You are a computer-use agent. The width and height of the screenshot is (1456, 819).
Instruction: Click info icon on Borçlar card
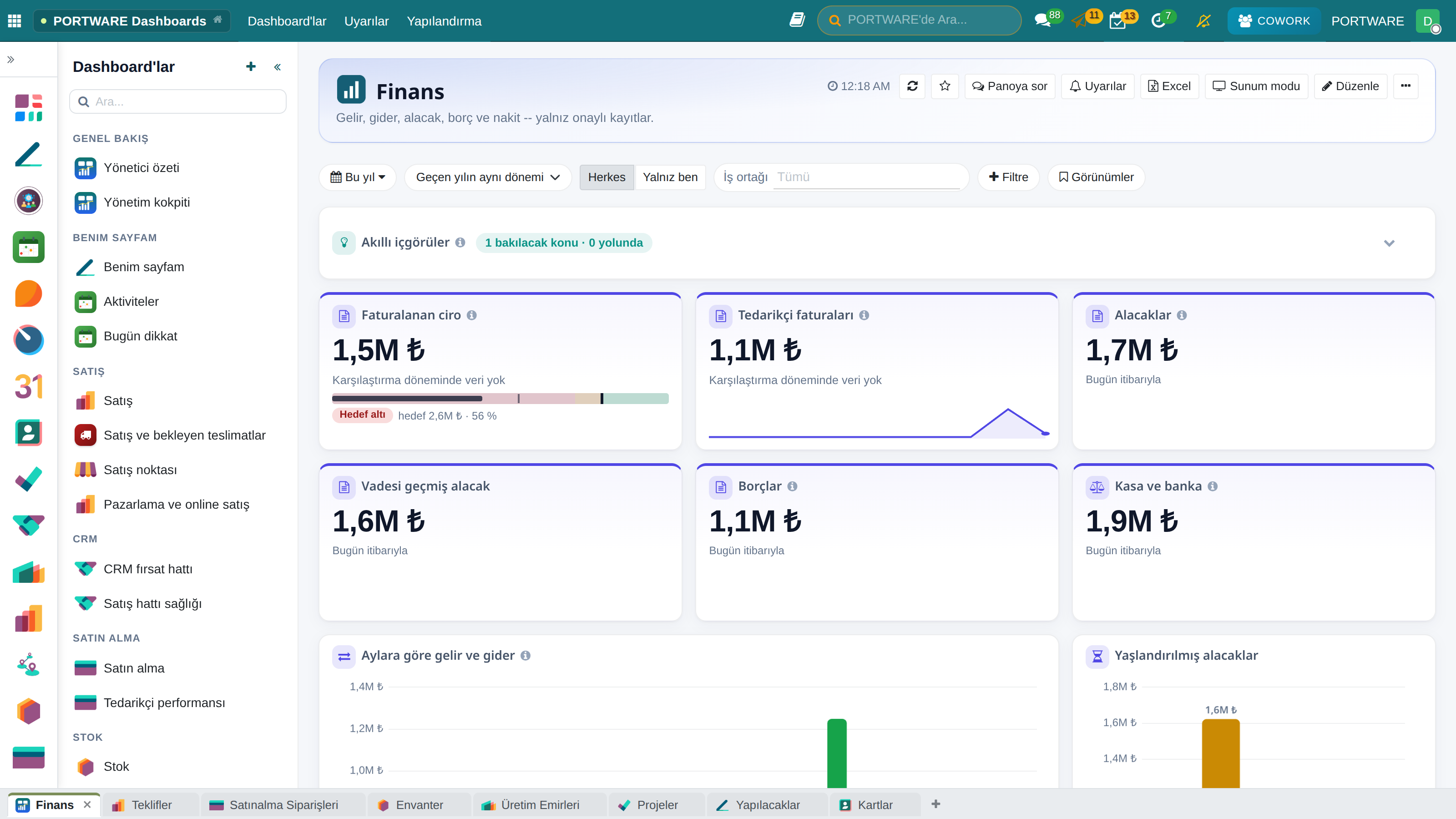click(x=792, y=487)
